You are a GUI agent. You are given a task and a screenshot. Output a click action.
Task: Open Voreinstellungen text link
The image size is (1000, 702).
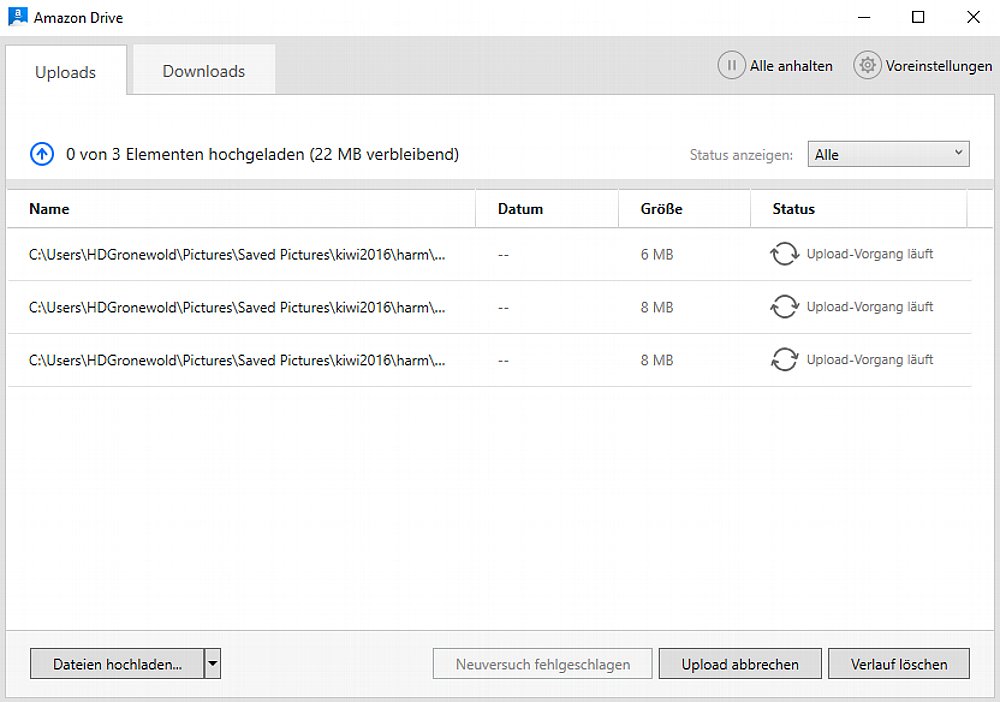939,66
